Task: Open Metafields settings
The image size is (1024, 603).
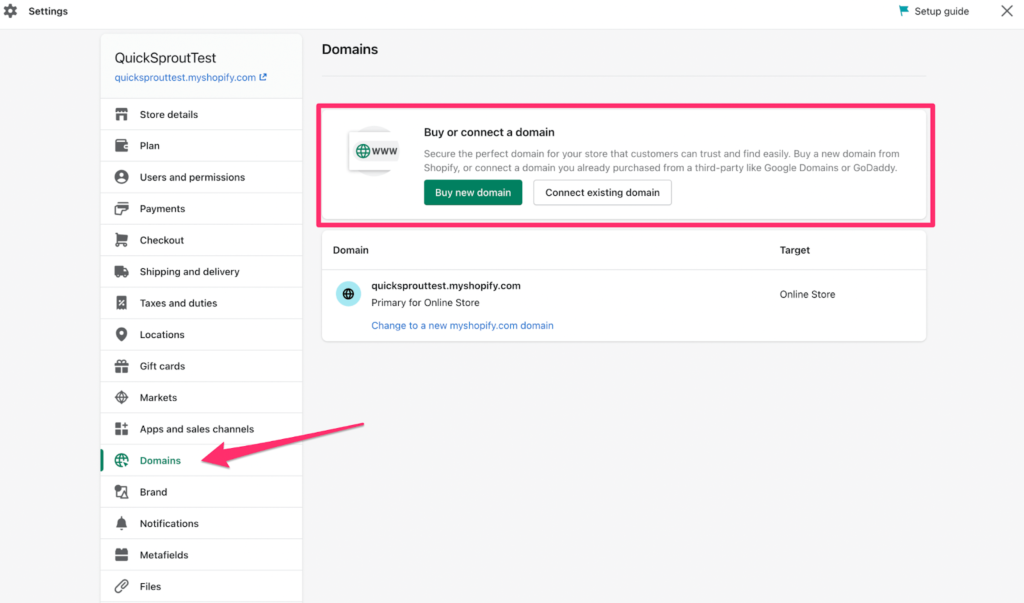Action: tap(201, 555)
